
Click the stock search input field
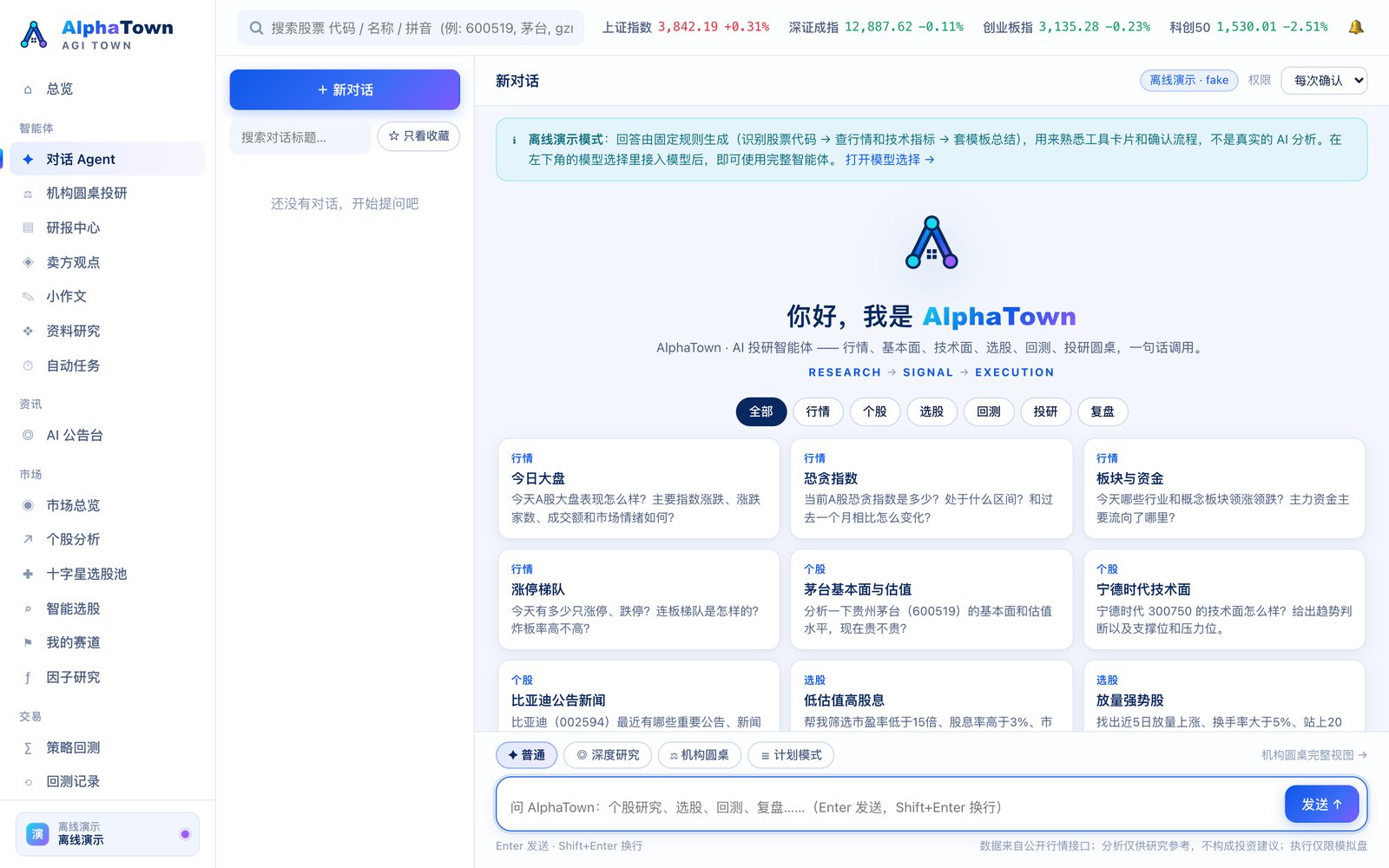pyautogui.click(x=411, y=28)
